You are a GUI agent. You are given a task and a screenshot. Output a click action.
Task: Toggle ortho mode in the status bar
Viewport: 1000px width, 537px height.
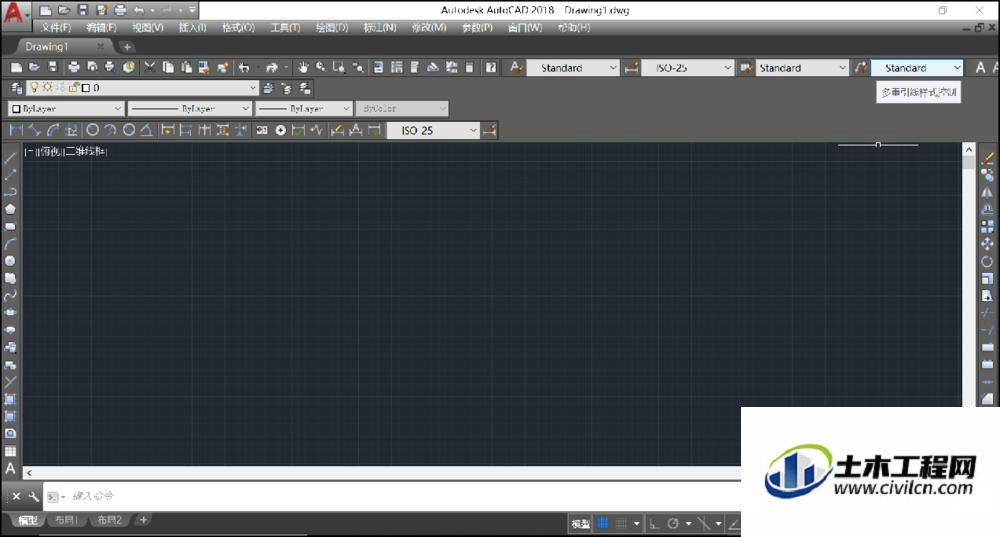pos(654,524)
